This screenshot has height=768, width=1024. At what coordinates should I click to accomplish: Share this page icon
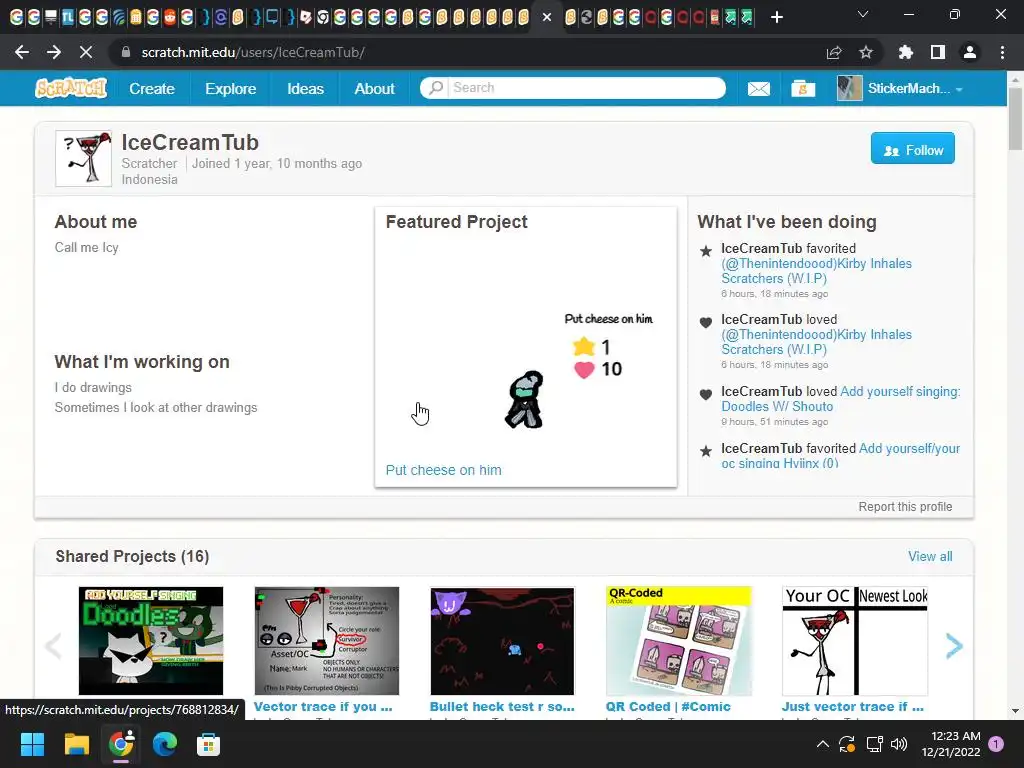tap(834, 52)
